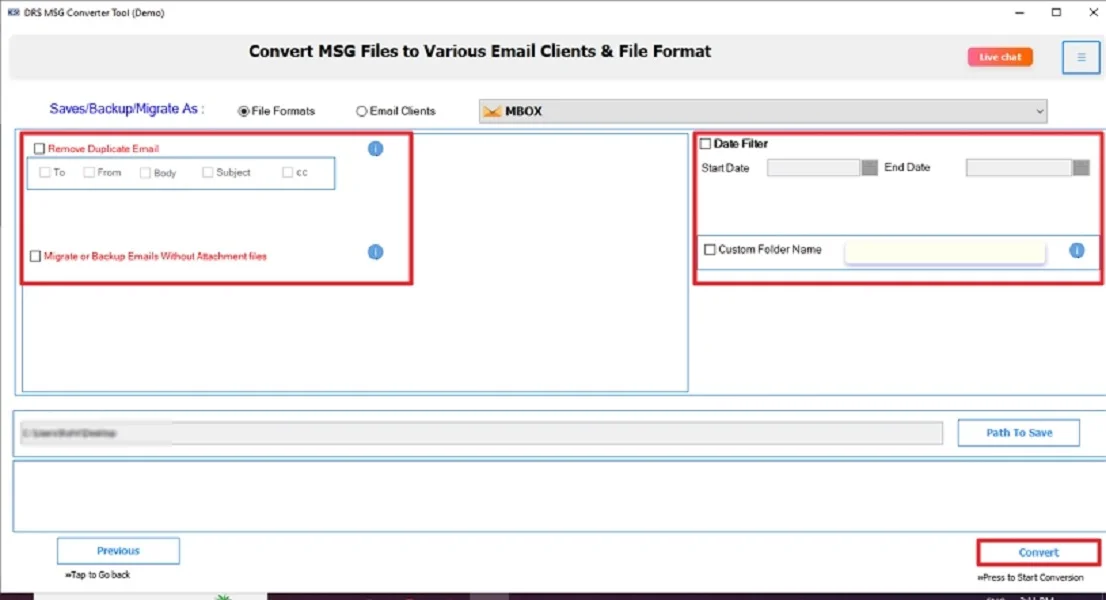Open the hamburger menu in the top-right corner
This screenshot has height=600, width=1106.
pyautogui.click(x=1080, y=57)
